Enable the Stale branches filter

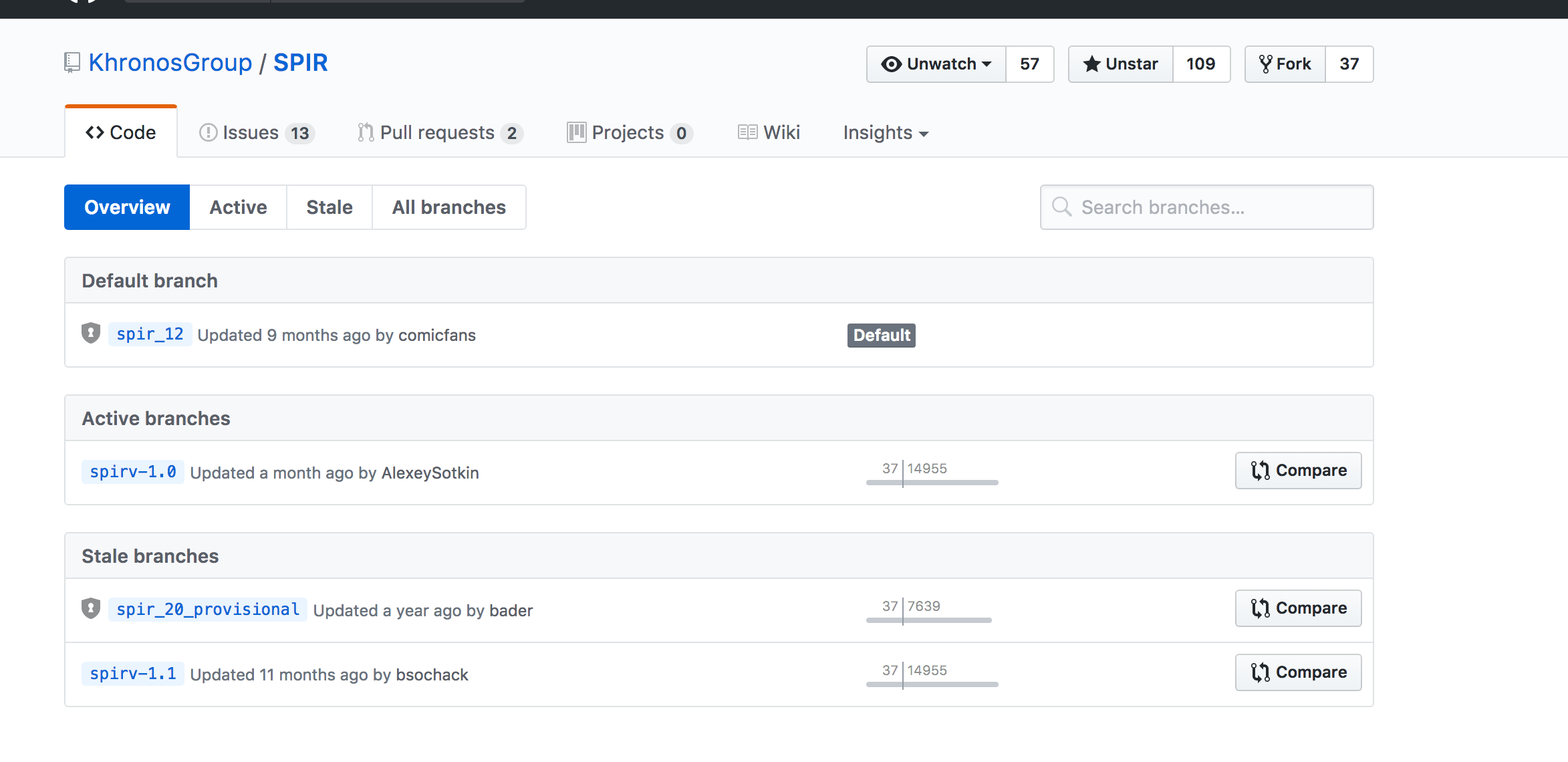[x=329, y=207]
